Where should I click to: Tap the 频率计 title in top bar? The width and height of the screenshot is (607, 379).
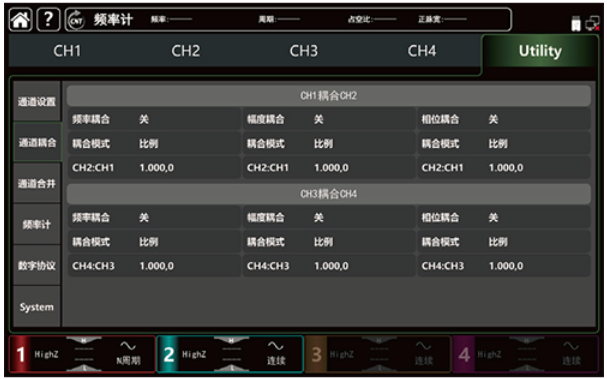(113, 19)
